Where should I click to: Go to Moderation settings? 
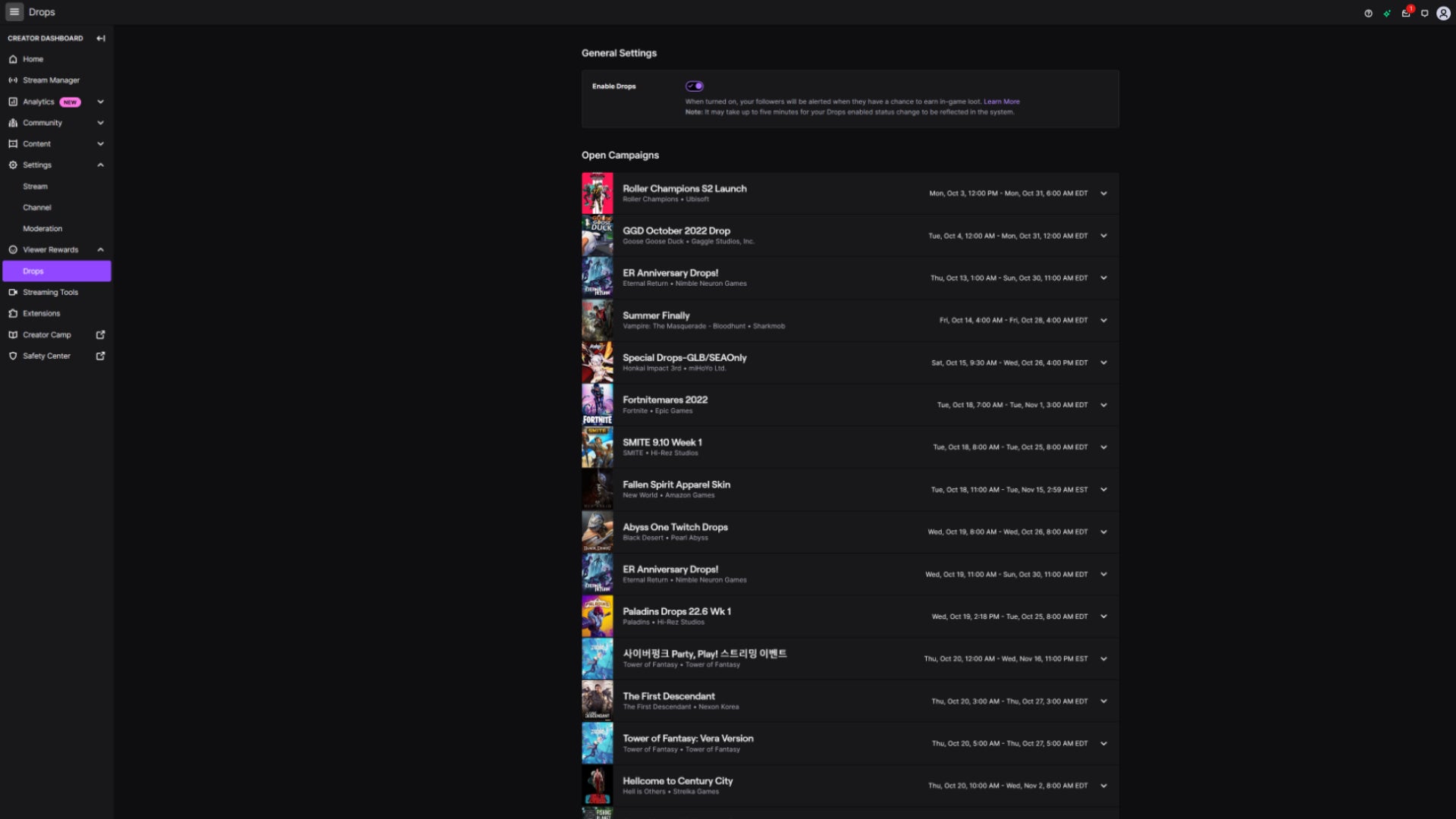coord(42,228)
